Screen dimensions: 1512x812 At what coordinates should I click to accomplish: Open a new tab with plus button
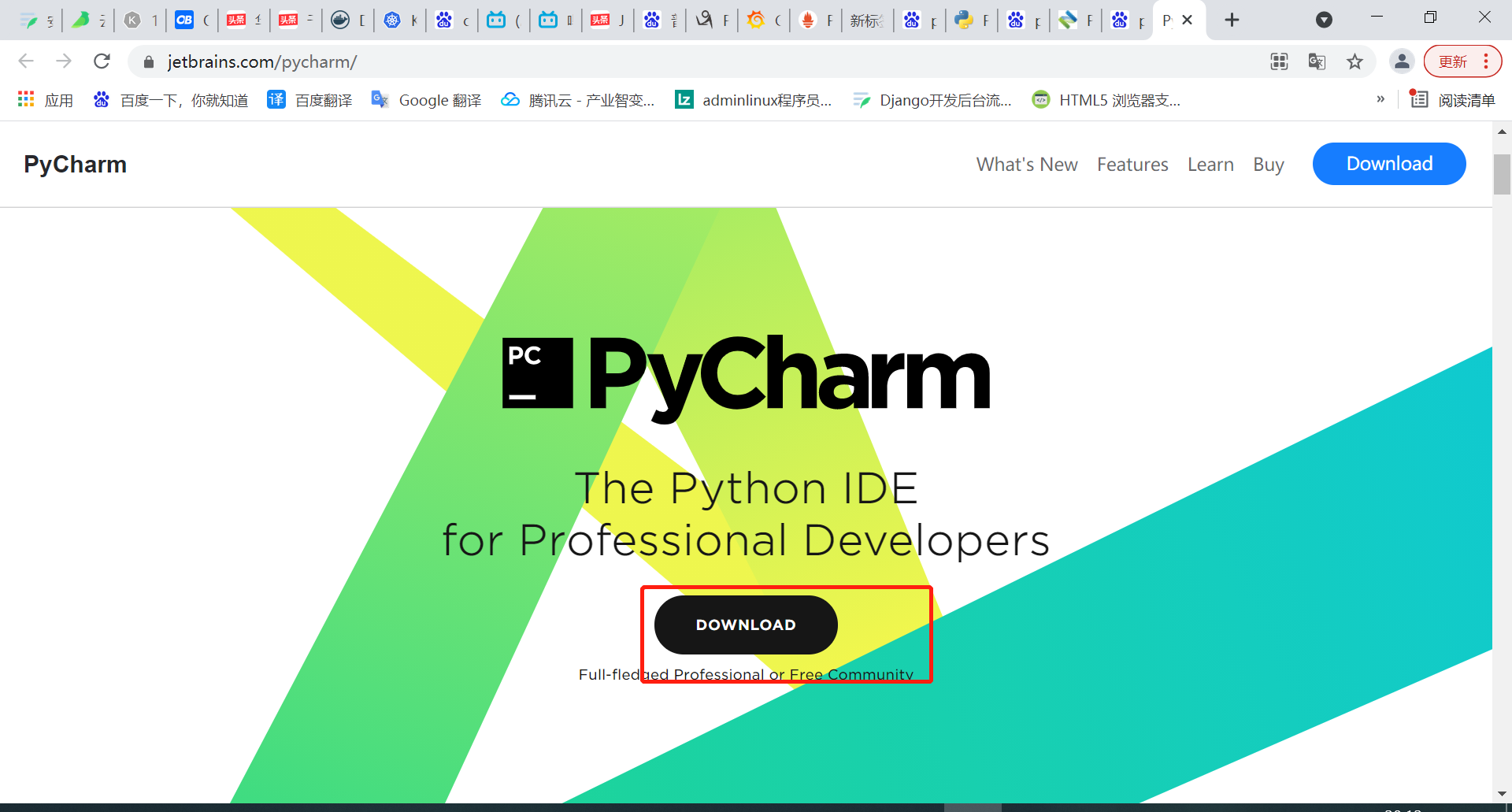(x=1232, y=20)
